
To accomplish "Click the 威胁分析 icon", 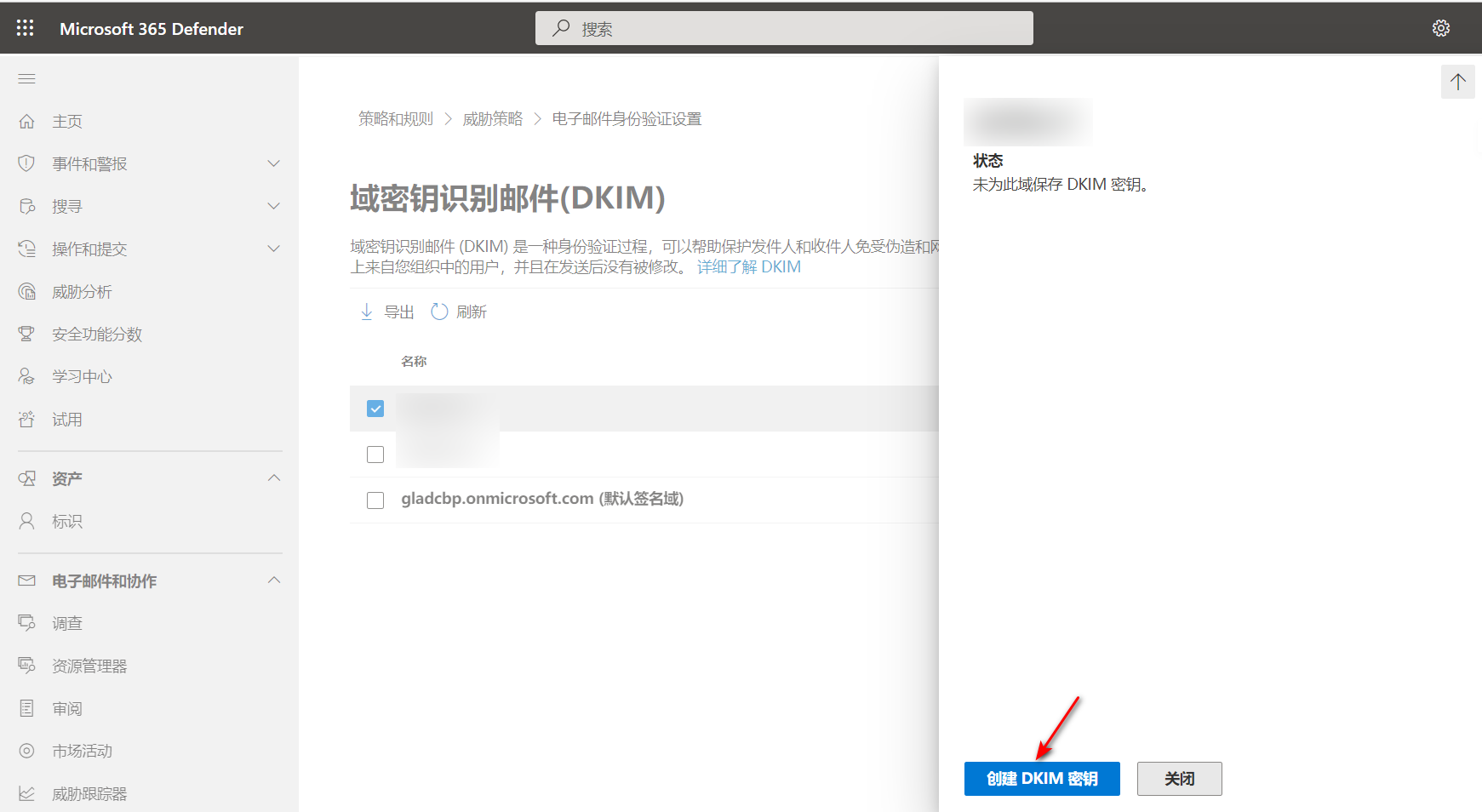I will [26, 291].
